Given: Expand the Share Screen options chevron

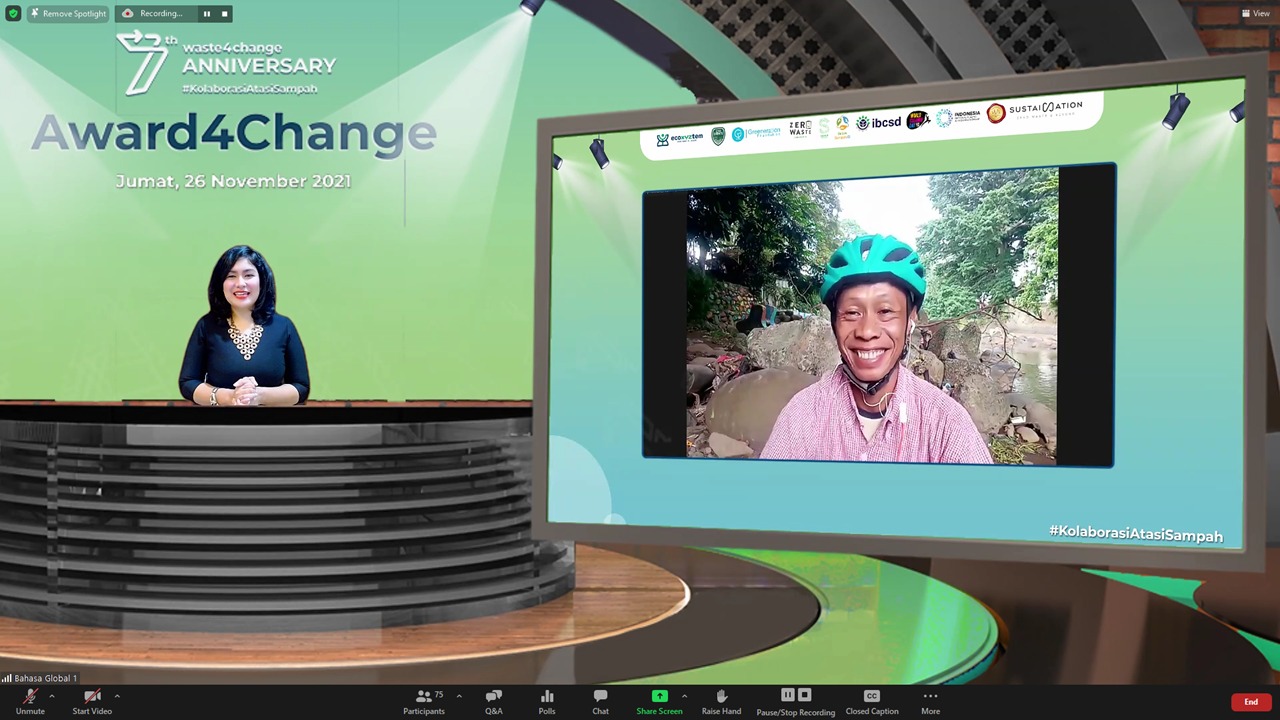Looking at the screenshot, I should [684, 694].
